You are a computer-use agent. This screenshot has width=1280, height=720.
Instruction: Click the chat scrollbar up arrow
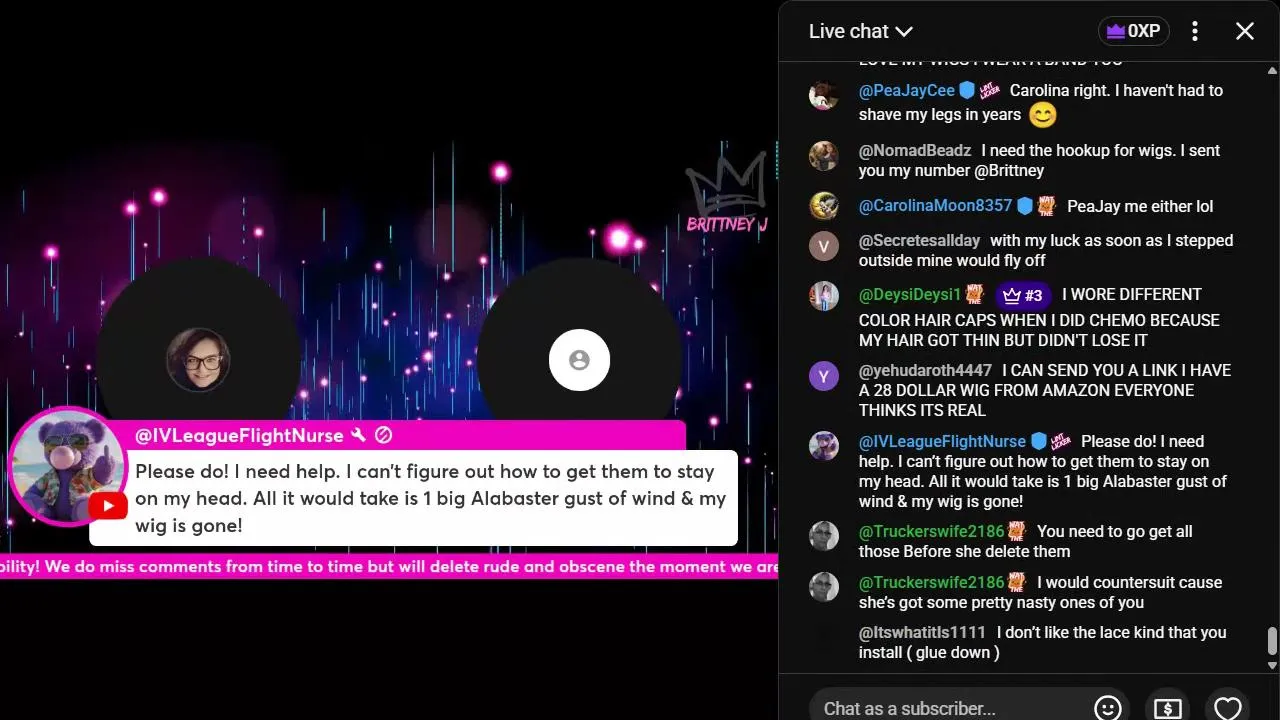tap(1272, 70)
